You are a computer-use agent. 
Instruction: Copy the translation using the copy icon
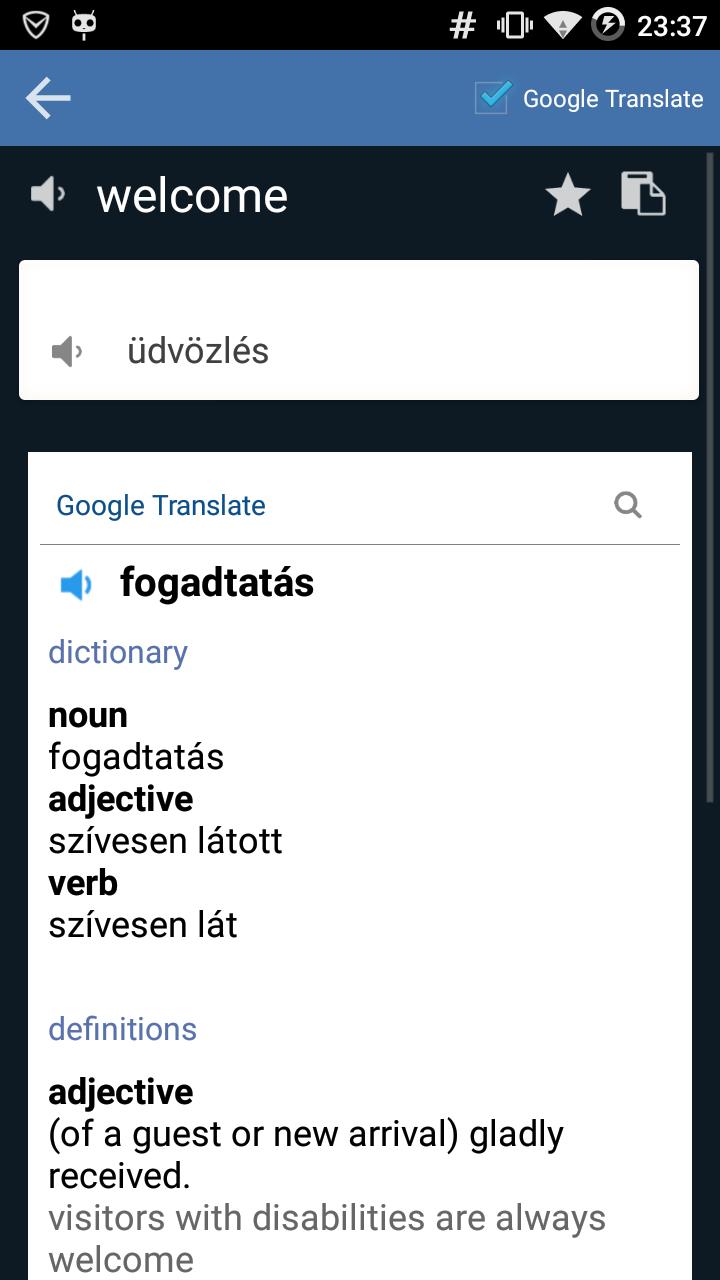[644, 195]
